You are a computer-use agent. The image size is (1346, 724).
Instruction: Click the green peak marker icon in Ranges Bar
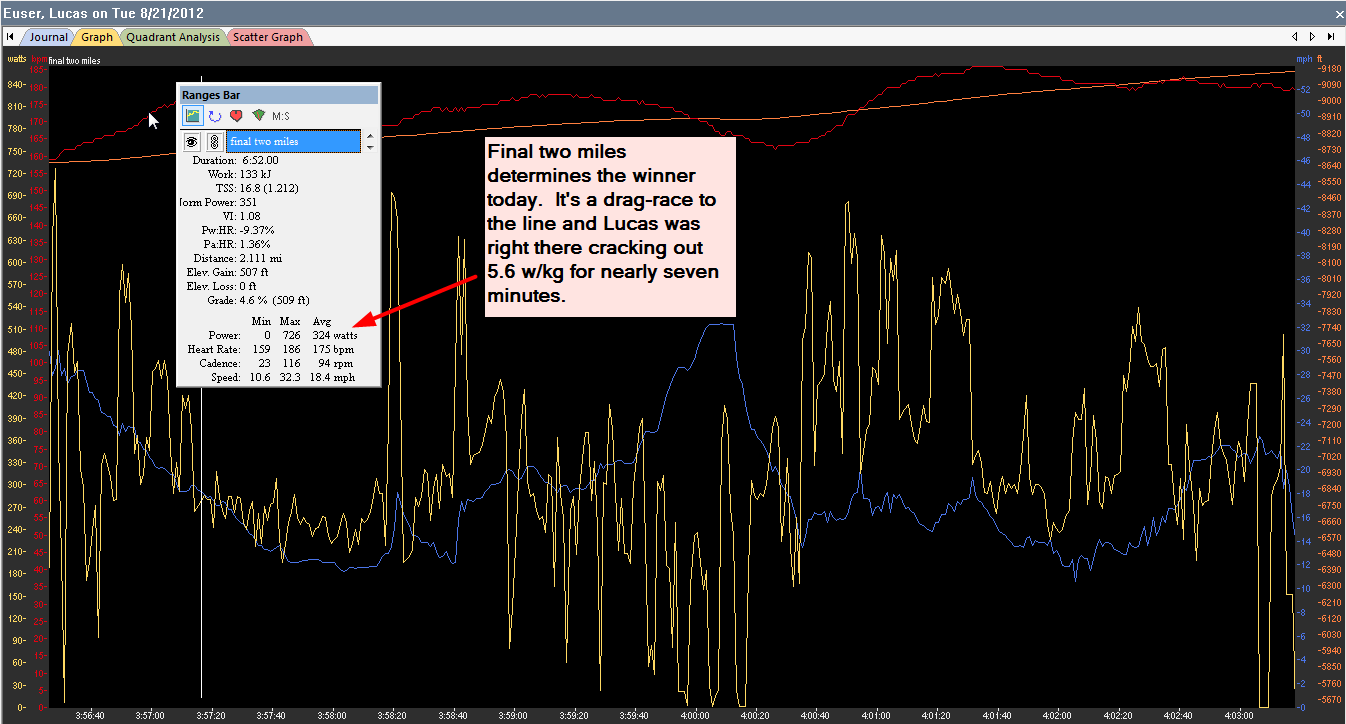coord(258,115)
